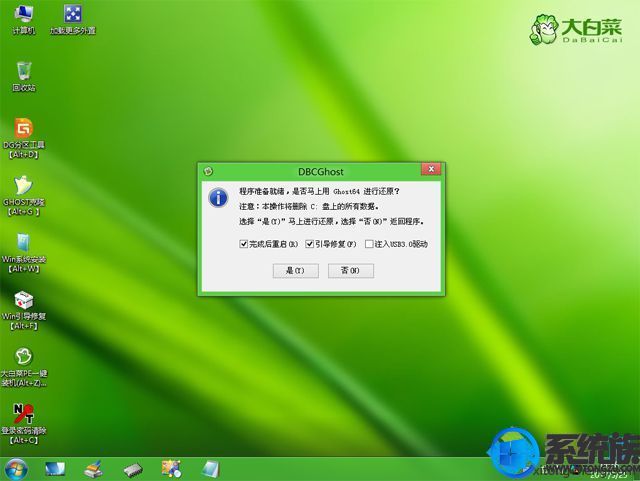Open the 计算机 desktop icon
The width and height of the screenshot is (640, 481).
(x=24, y=19)
